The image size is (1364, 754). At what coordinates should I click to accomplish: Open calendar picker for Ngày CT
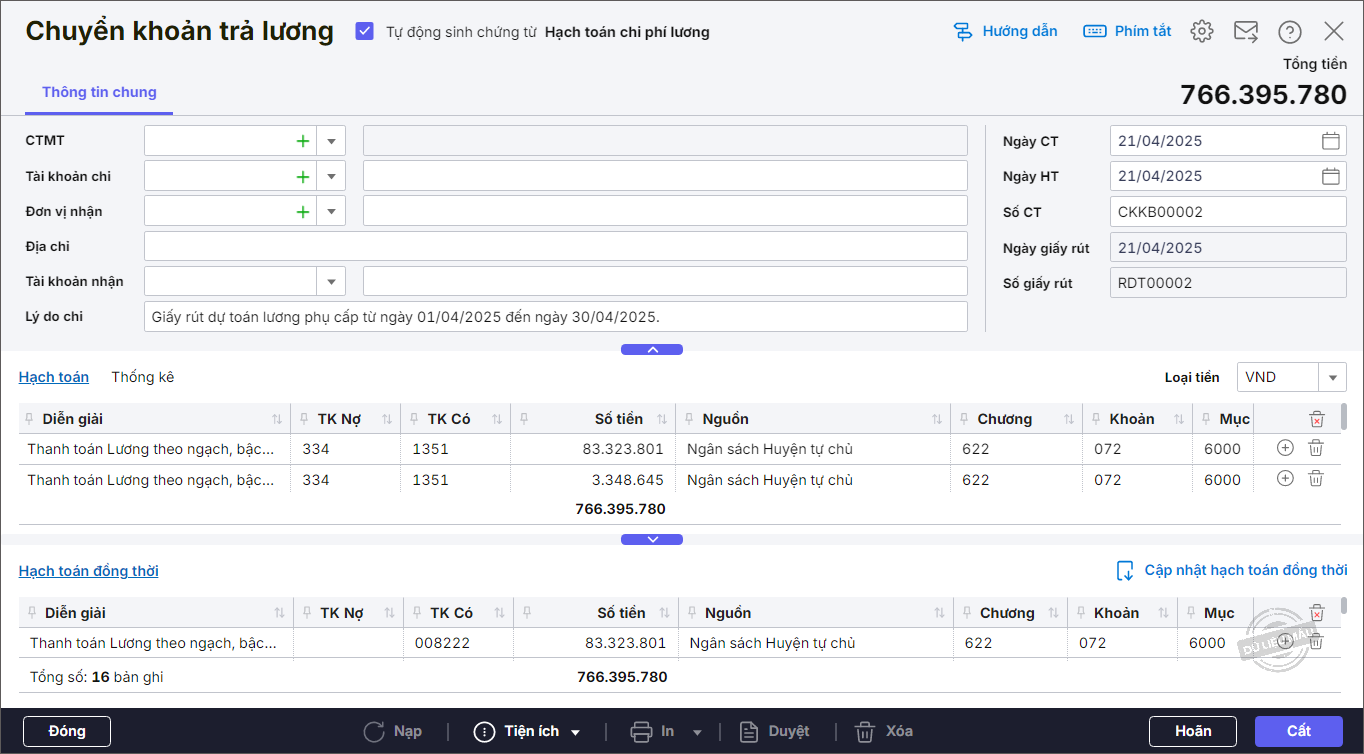coord(1330,141)
